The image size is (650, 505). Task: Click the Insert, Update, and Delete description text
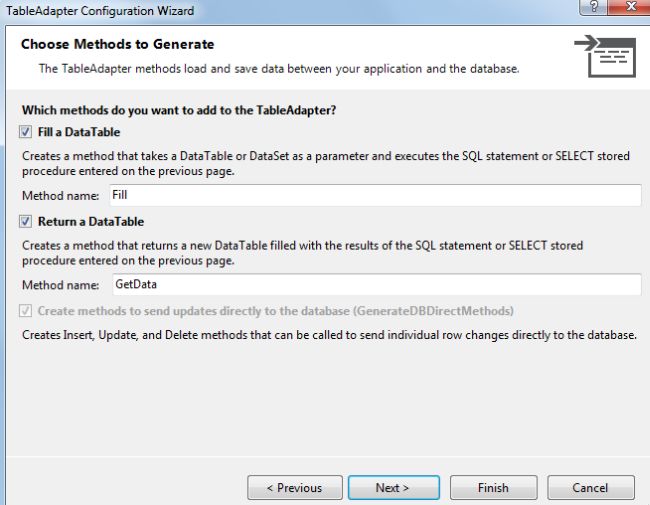(x=329, y=335)
